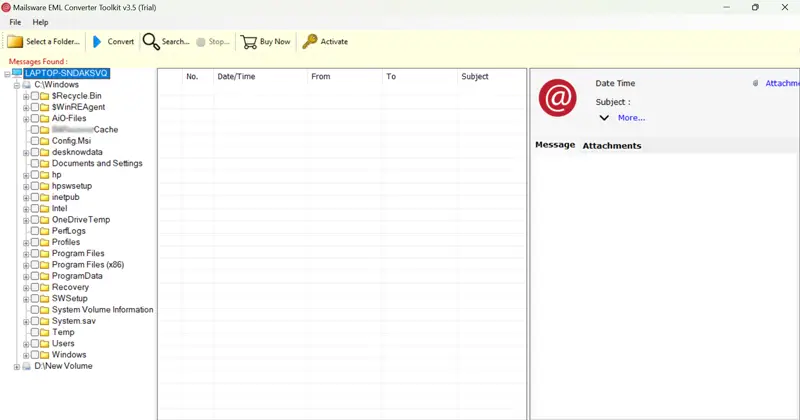This screenshot has height=420, width=800.
Task: Collapse the LAPTOP-SNDAKSVQ root node
Action: [7, 74]
